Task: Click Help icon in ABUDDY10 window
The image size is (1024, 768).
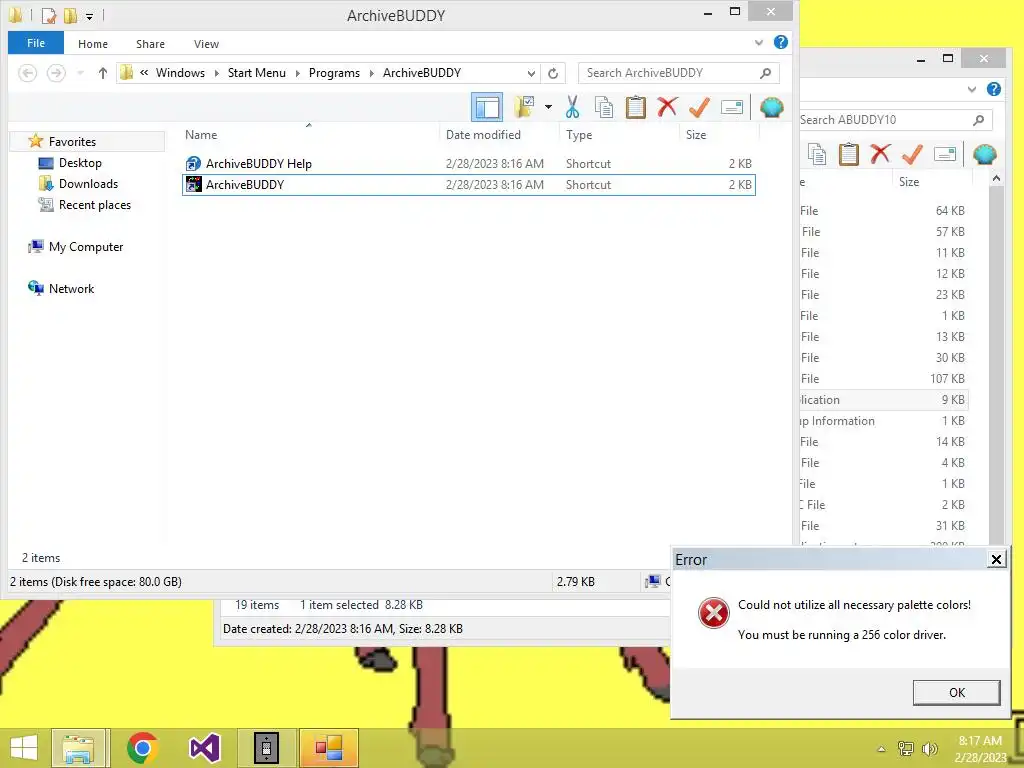Action: tap(994, 89)
